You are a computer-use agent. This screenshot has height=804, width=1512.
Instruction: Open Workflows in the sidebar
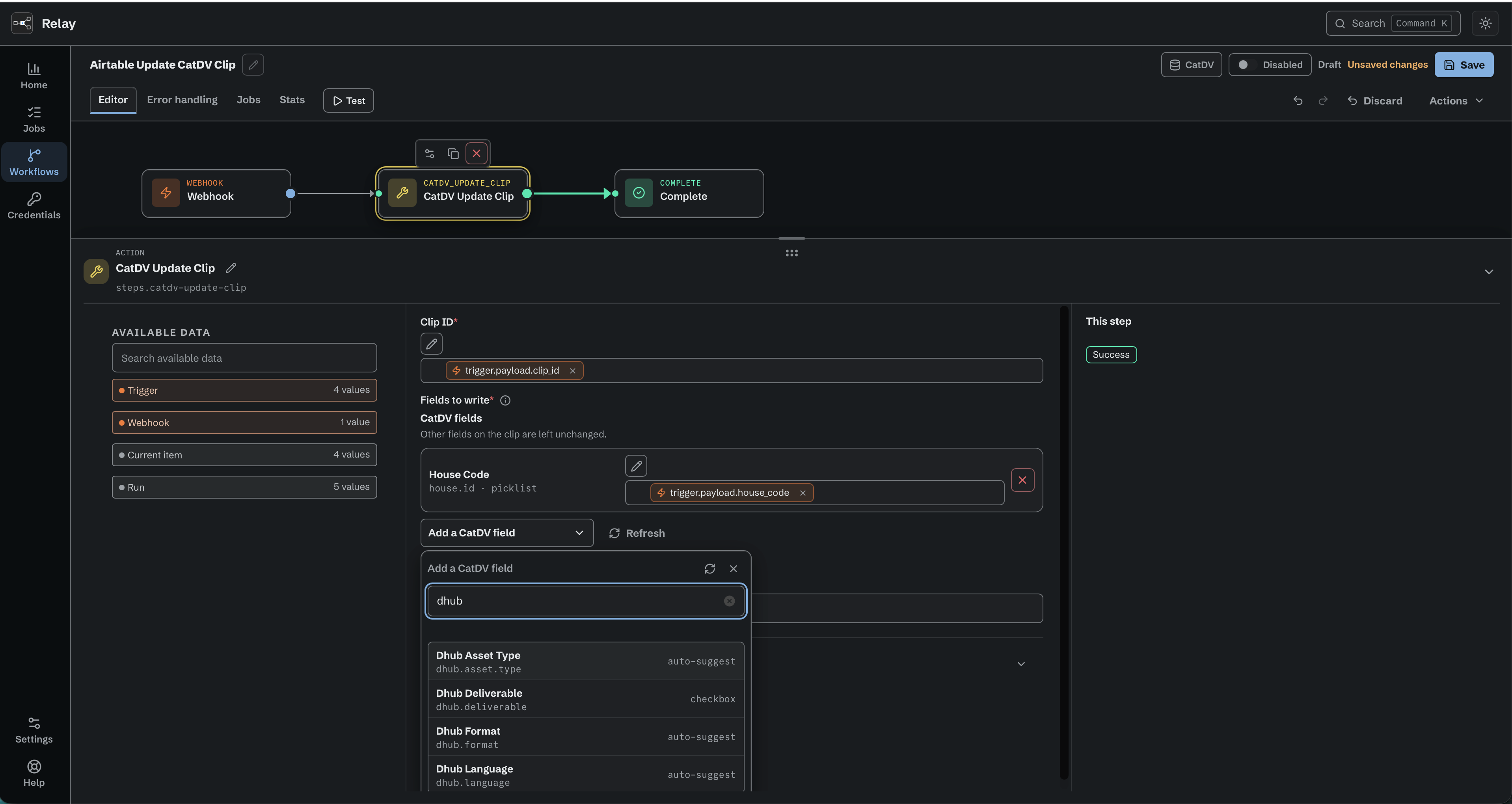click(x=34, y=162)
